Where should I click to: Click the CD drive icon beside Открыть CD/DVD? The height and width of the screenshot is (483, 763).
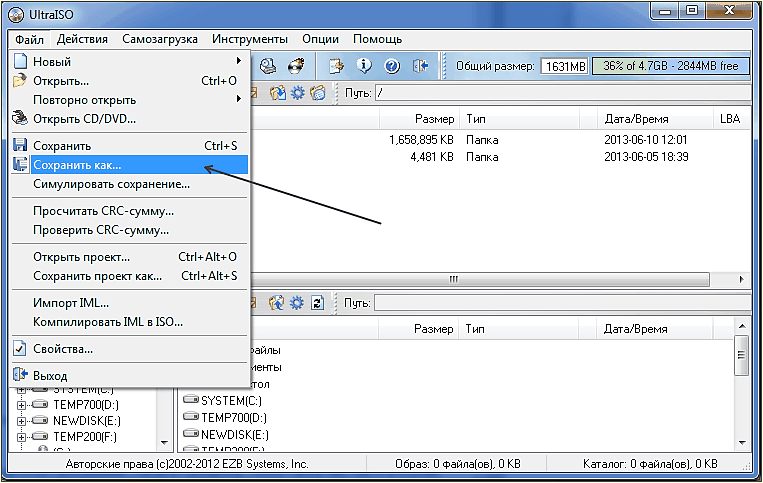tap(20, 118)
